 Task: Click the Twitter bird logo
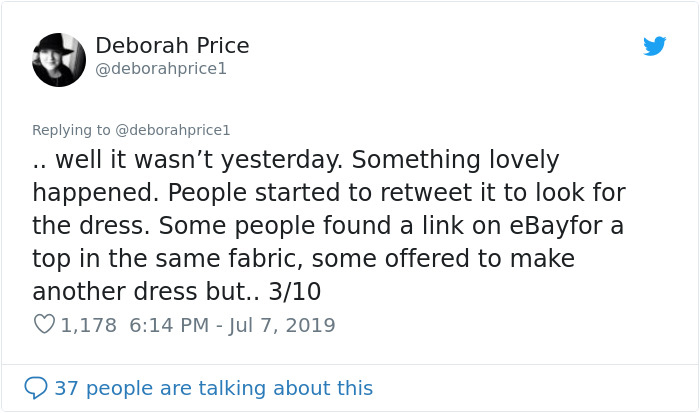[x=655, y=46]
